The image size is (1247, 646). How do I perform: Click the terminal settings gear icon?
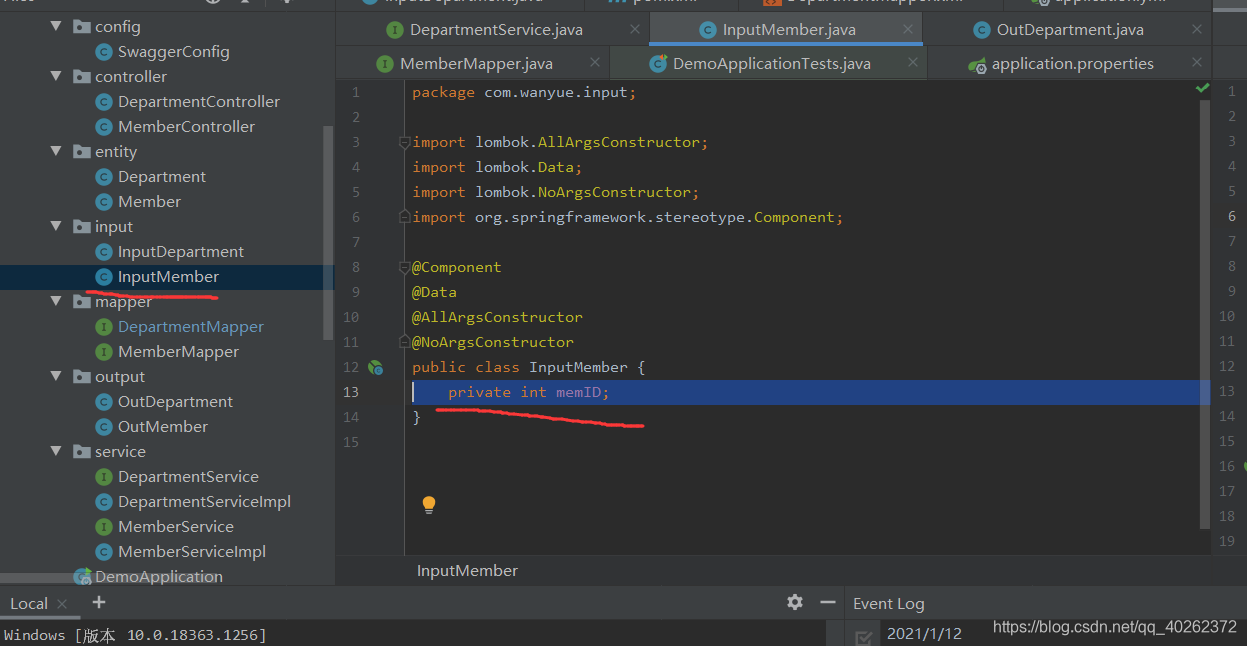click(795, 602)
